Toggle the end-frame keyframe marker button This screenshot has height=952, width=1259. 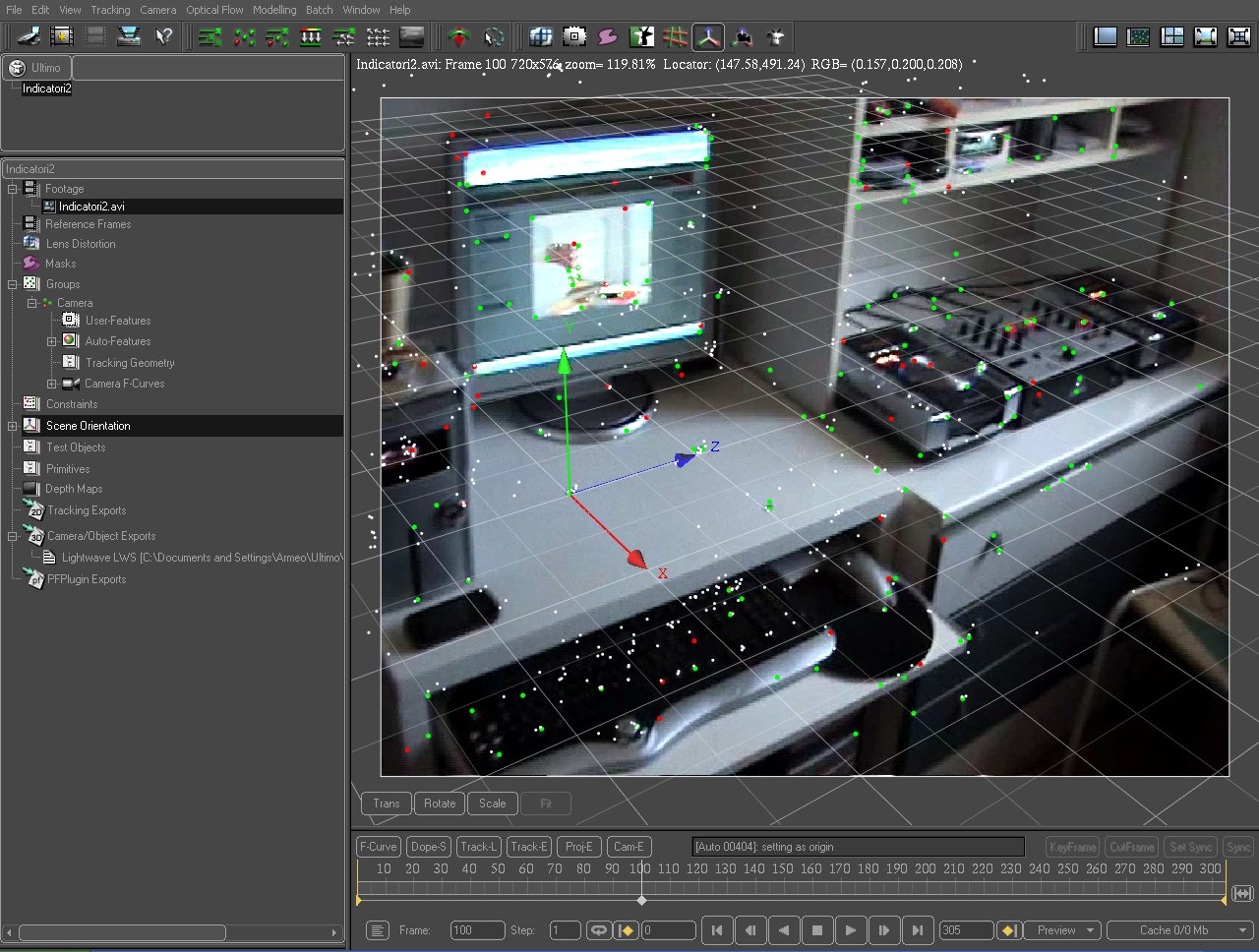(1008, 930)
